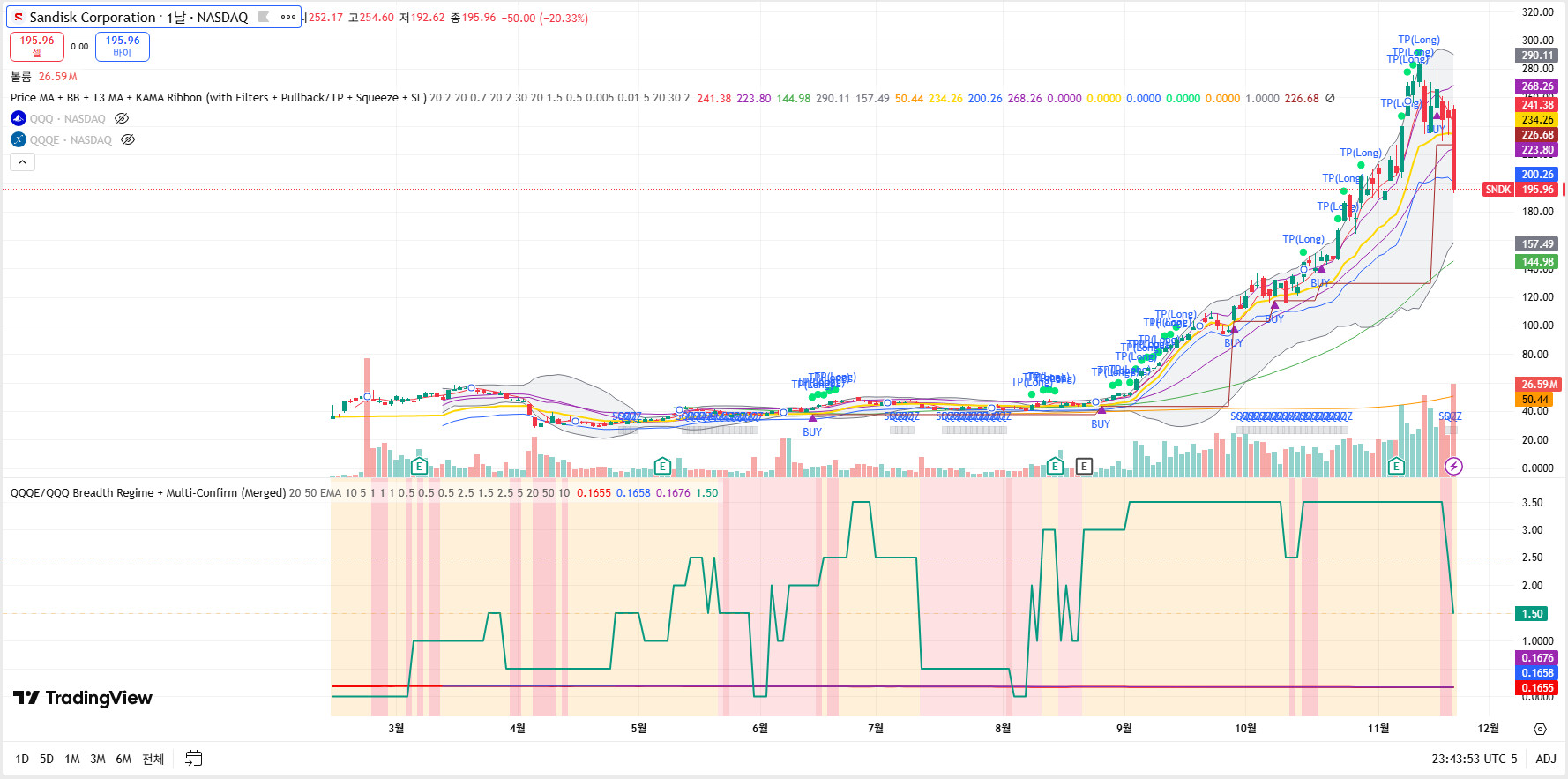The width and height of the screenshot is (1568, 779).
Task: Toggle ADJ adjusted price setting
Action: click(x=1545, y=759)
